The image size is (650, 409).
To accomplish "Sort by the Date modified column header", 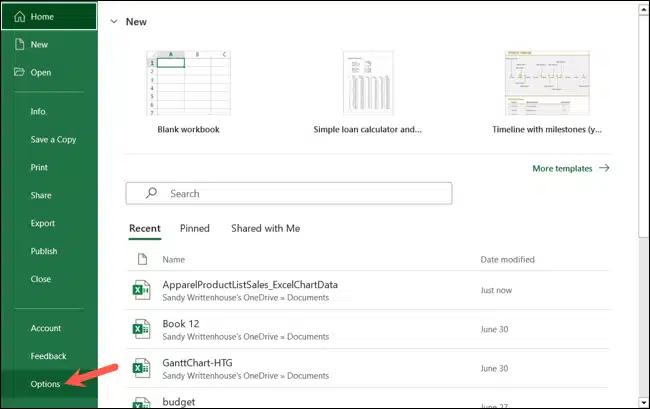I will coord(507,259).
